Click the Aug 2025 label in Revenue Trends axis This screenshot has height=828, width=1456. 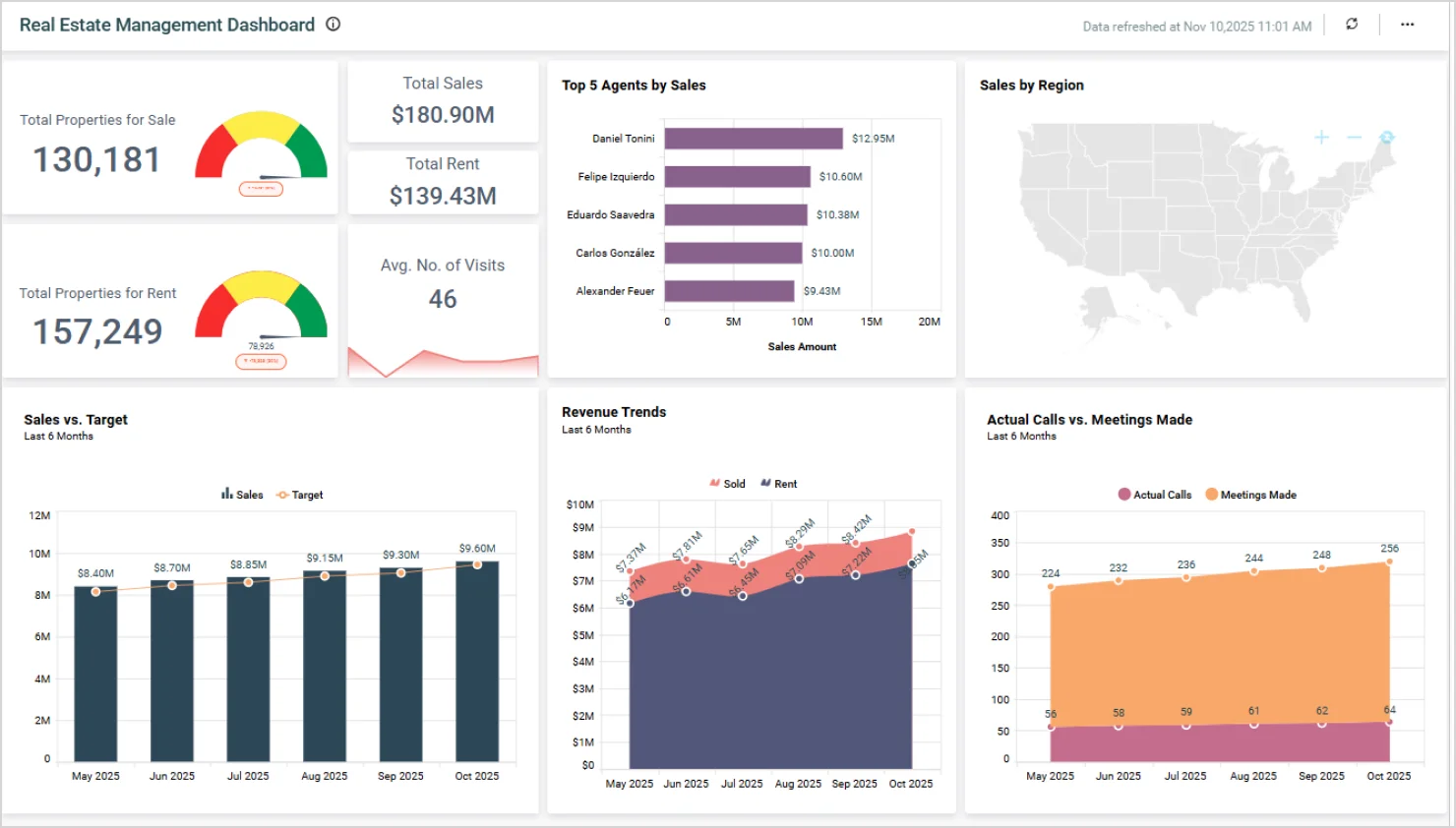798,784
